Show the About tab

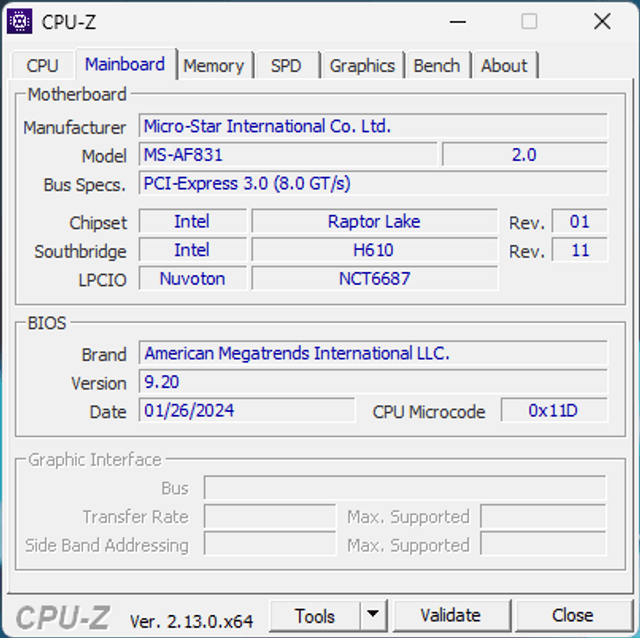tap(504, 65)
